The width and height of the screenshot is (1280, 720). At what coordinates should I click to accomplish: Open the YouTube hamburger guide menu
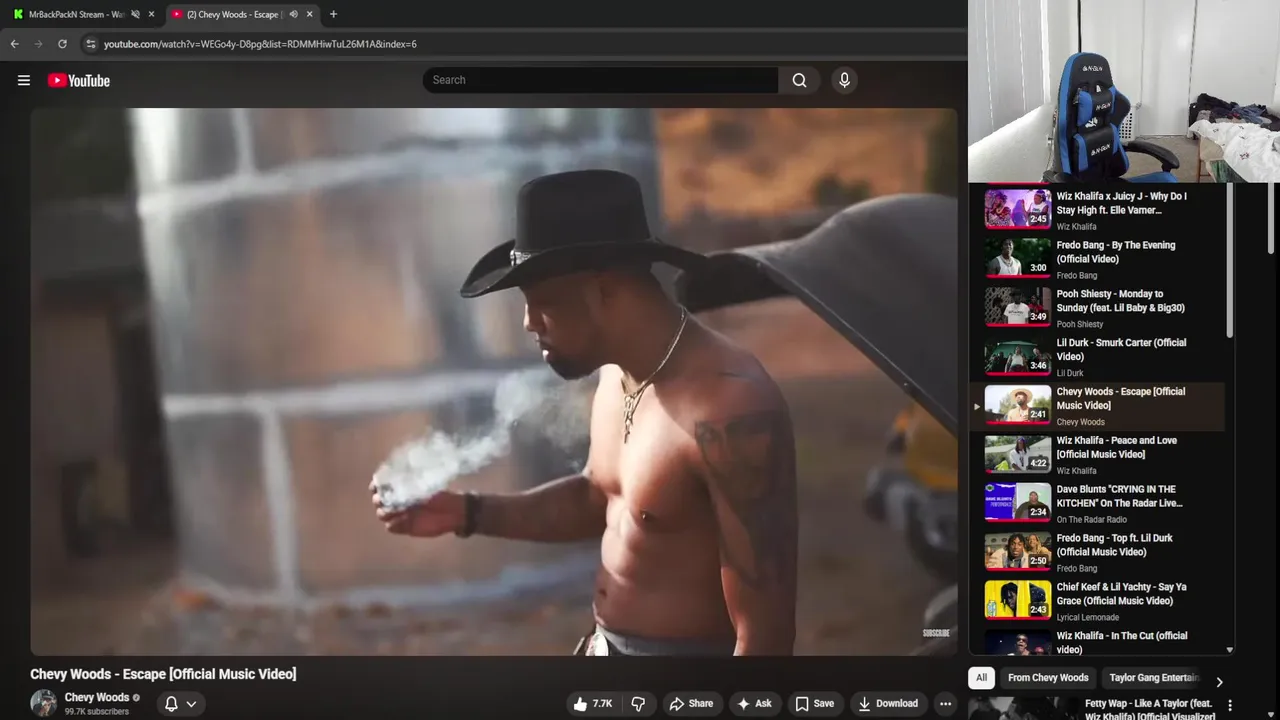point(24,80)
